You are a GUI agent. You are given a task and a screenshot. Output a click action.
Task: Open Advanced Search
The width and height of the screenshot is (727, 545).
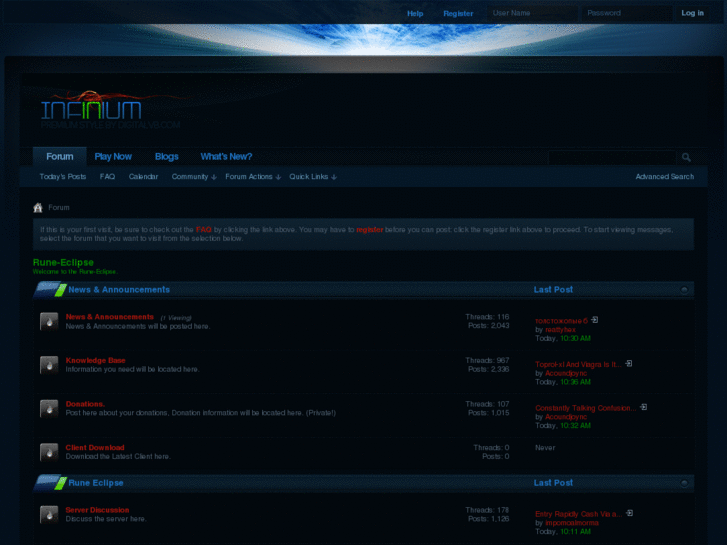(664, 177)
